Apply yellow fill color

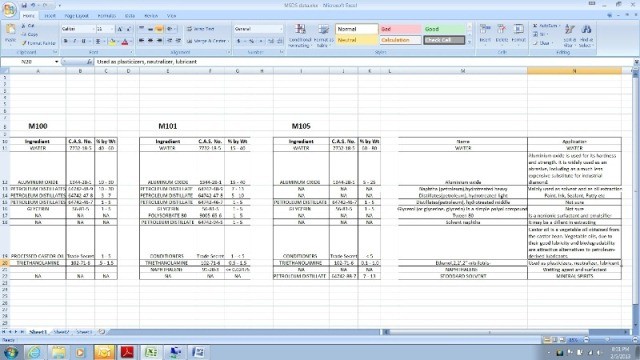(112, 41)
